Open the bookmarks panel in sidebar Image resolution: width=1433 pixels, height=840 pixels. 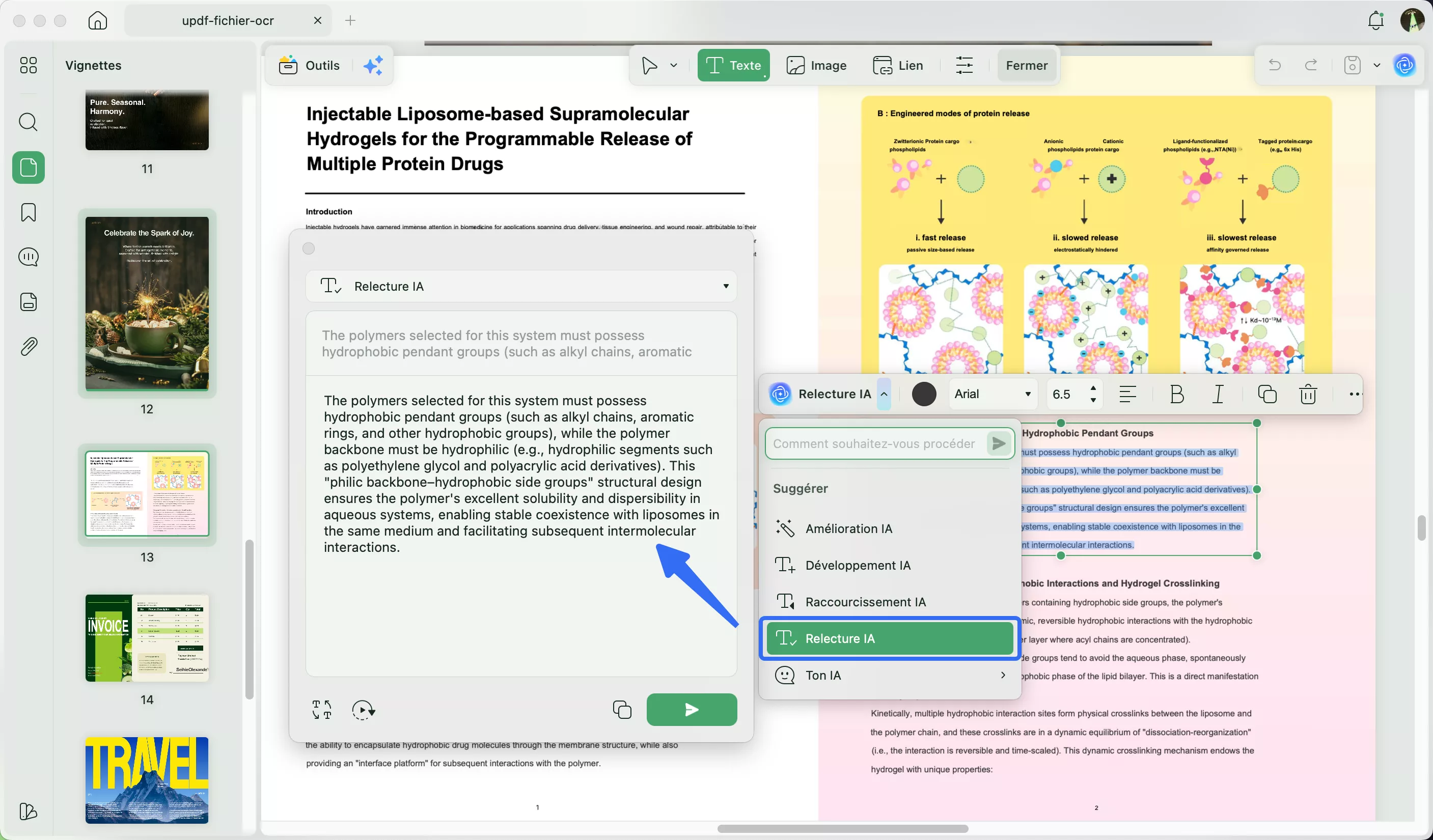click(29, 213)
